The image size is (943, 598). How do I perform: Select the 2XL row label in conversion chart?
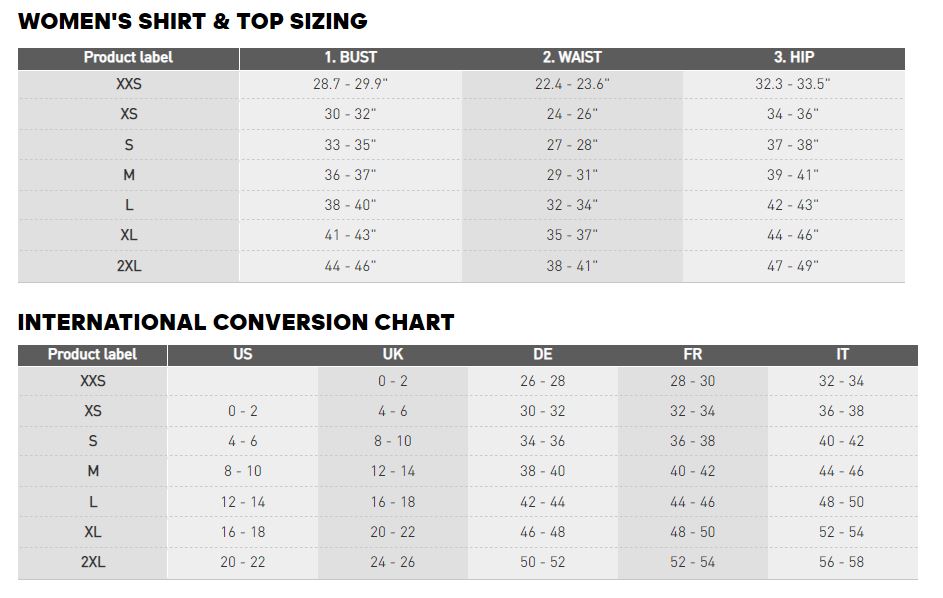point(93,562)
